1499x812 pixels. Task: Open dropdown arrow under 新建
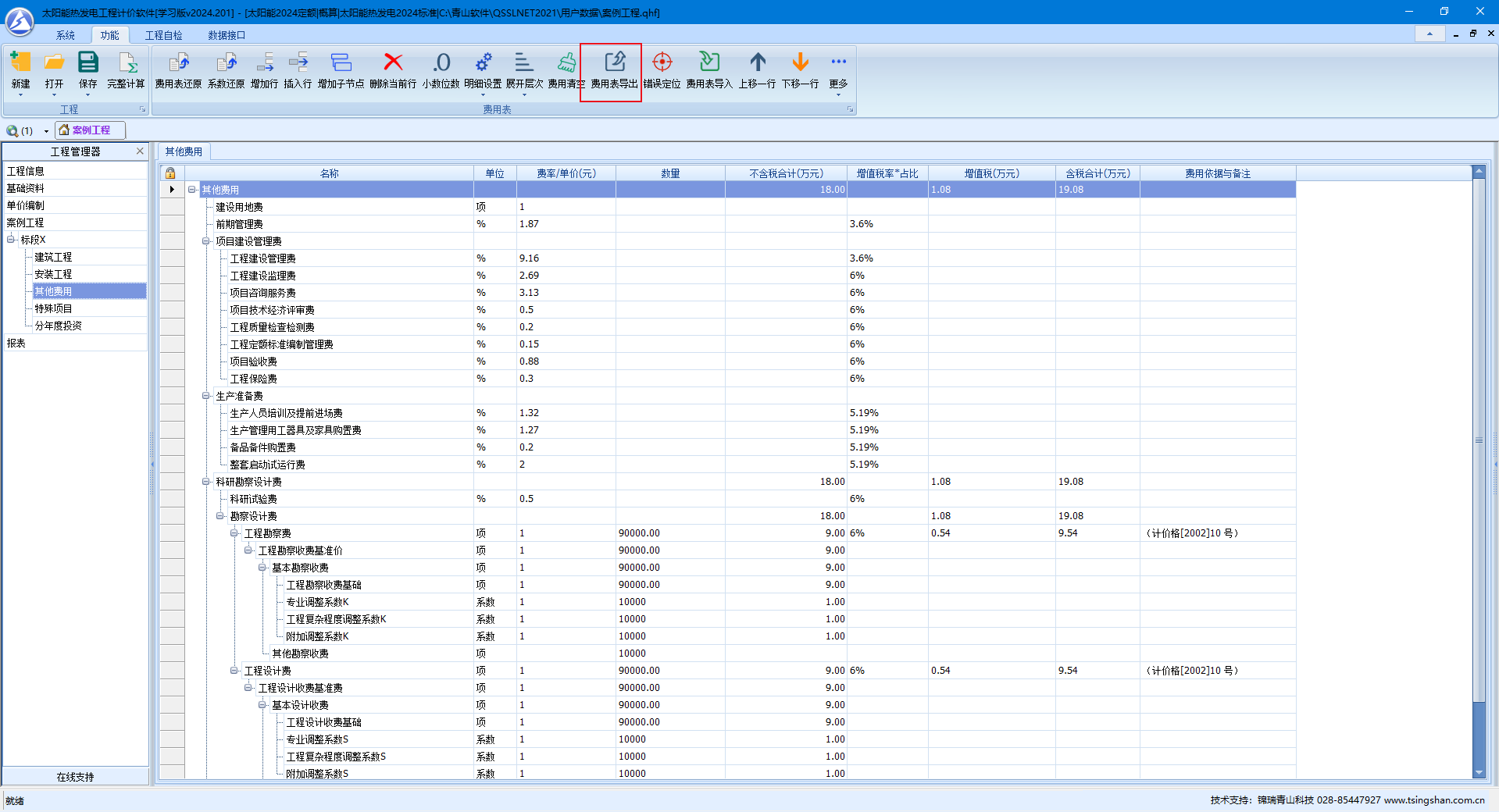20,95
